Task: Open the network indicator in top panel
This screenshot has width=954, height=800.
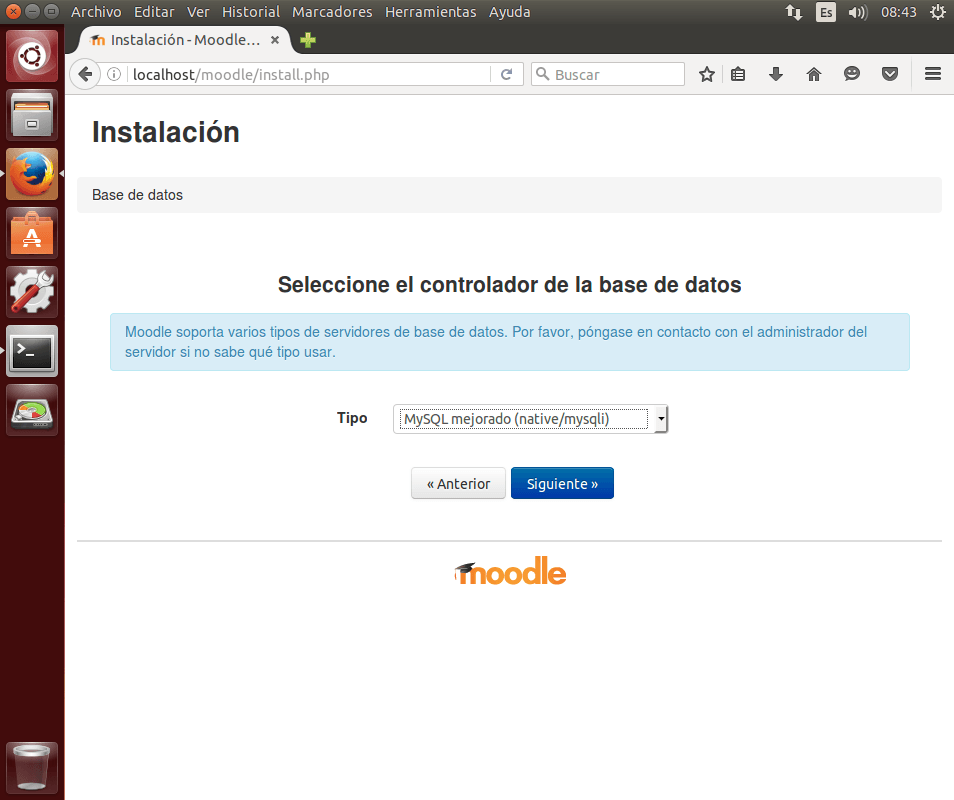Action: tap(793, 12)
